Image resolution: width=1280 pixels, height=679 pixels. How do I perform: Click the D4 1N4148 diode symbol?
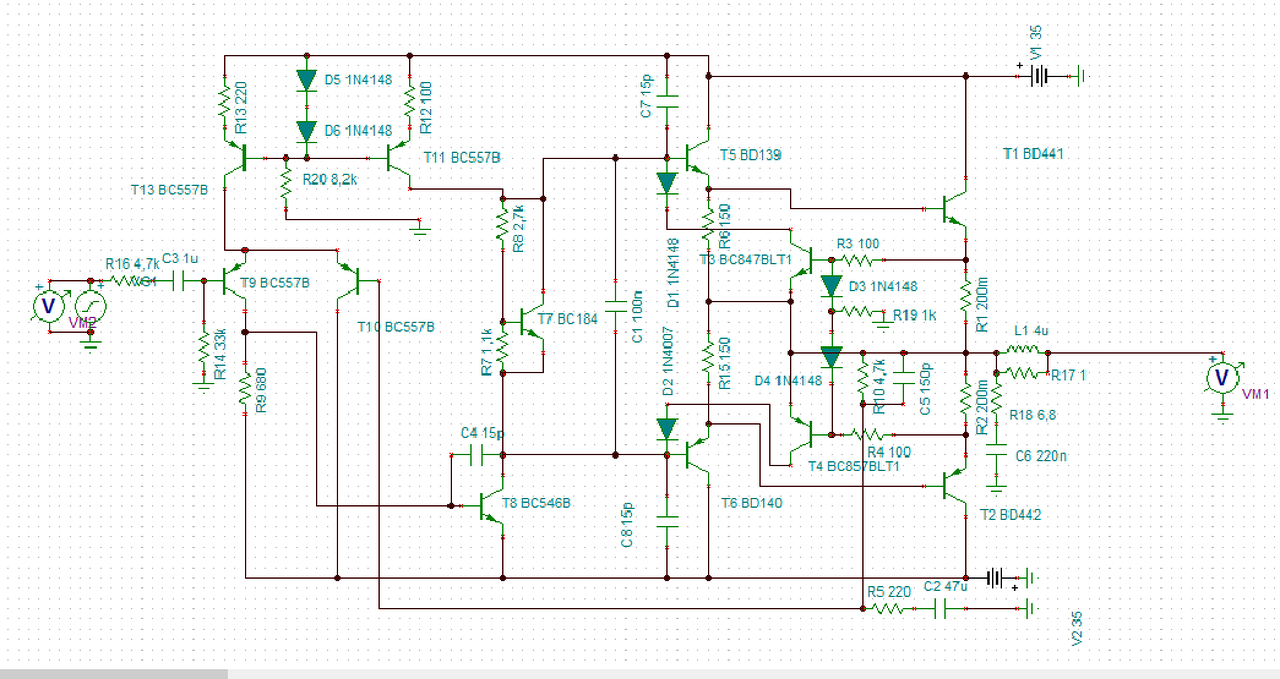(831, 356)
